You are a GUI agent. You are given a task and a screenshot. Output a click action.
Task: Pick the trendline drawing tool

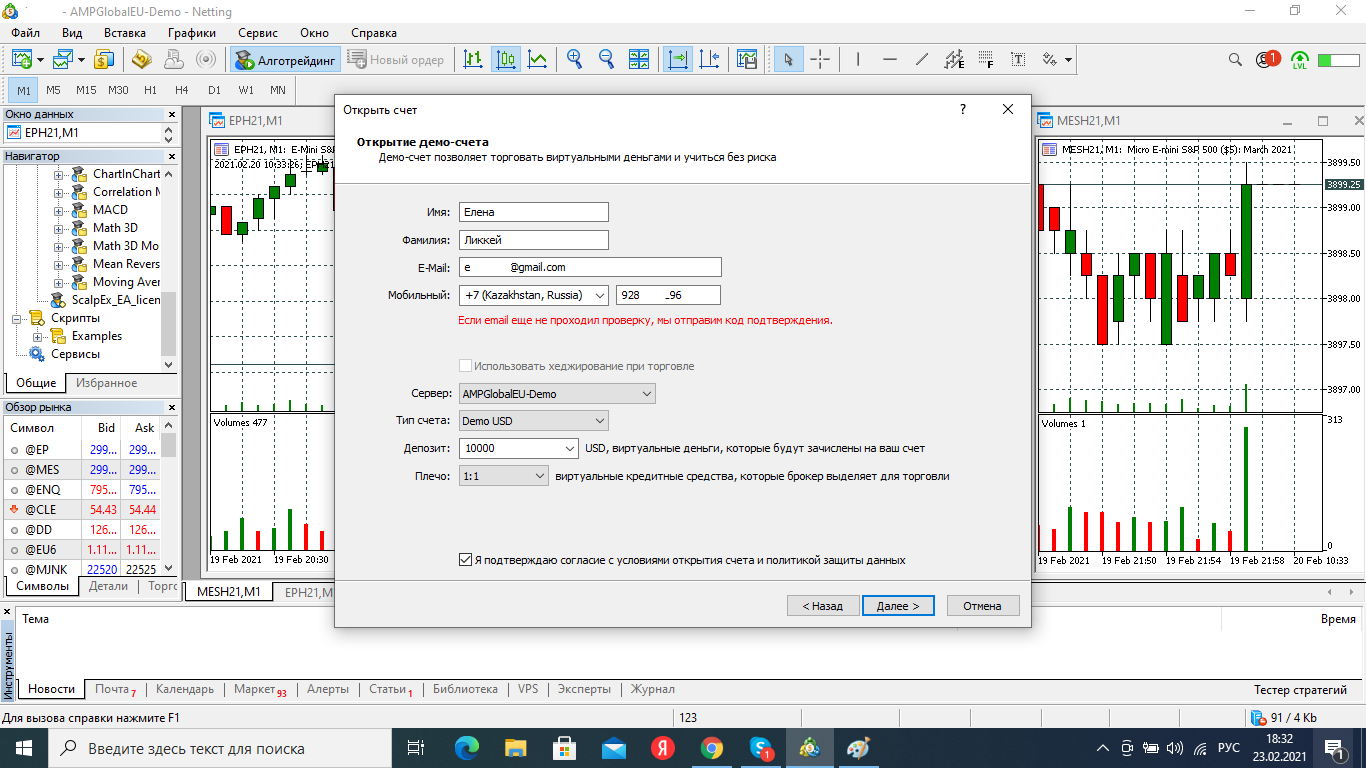922,60
